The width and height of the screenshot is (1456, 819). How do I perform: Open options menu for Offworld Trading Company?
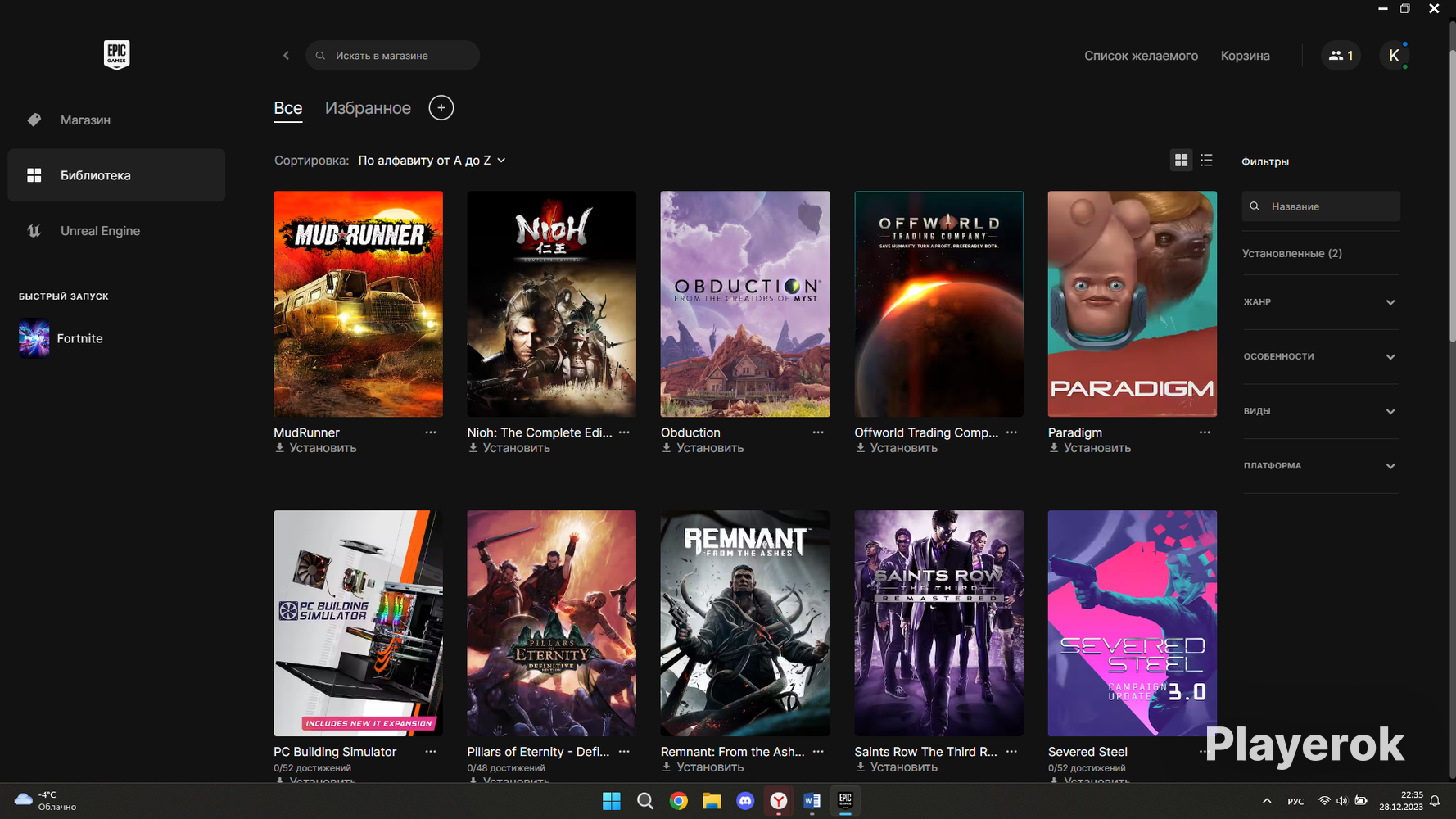click(1011, 432)
